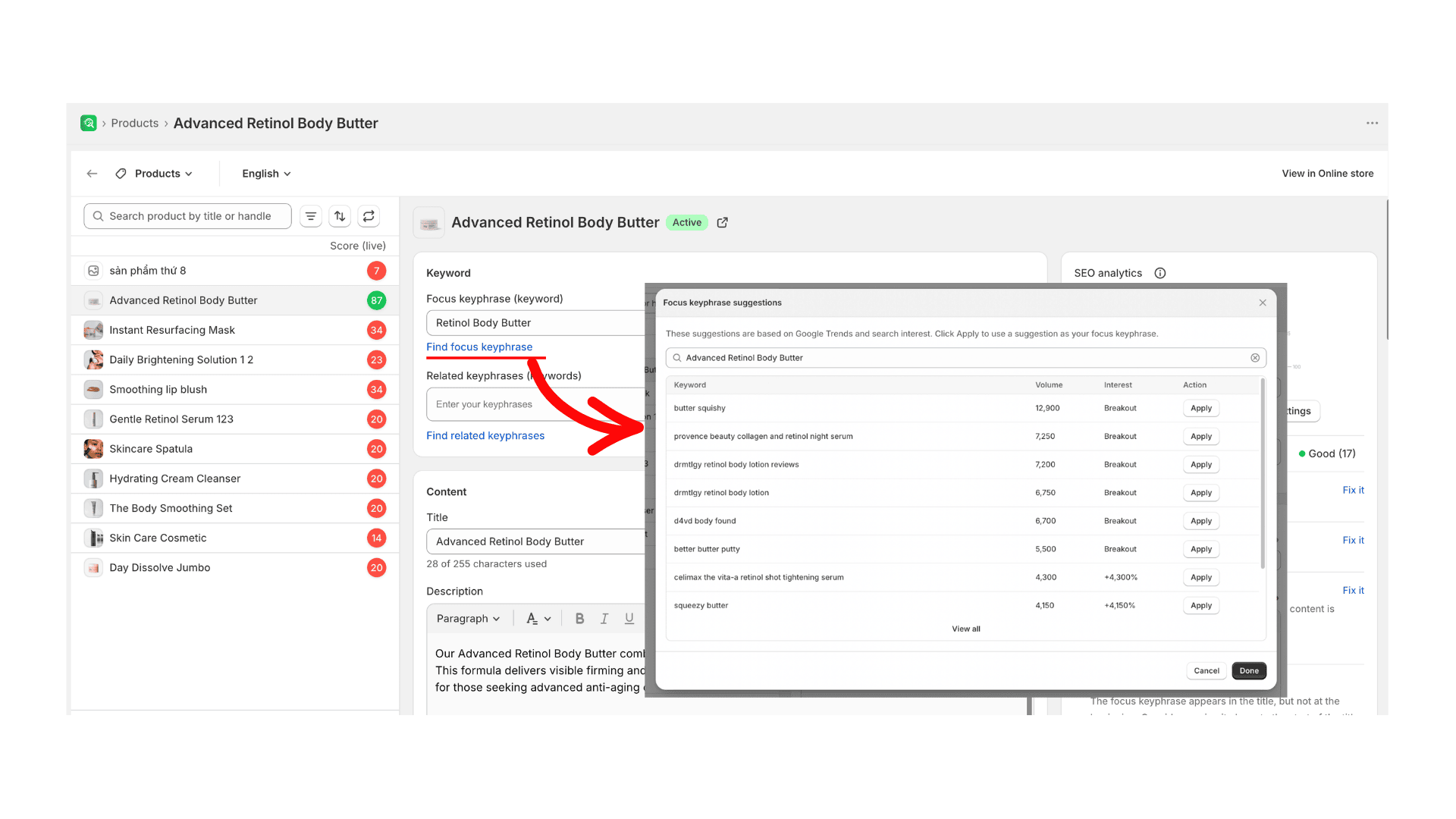This screenshot has width=1456, height=819.
Task: Click View all suggestions
Action: [966, 629]
